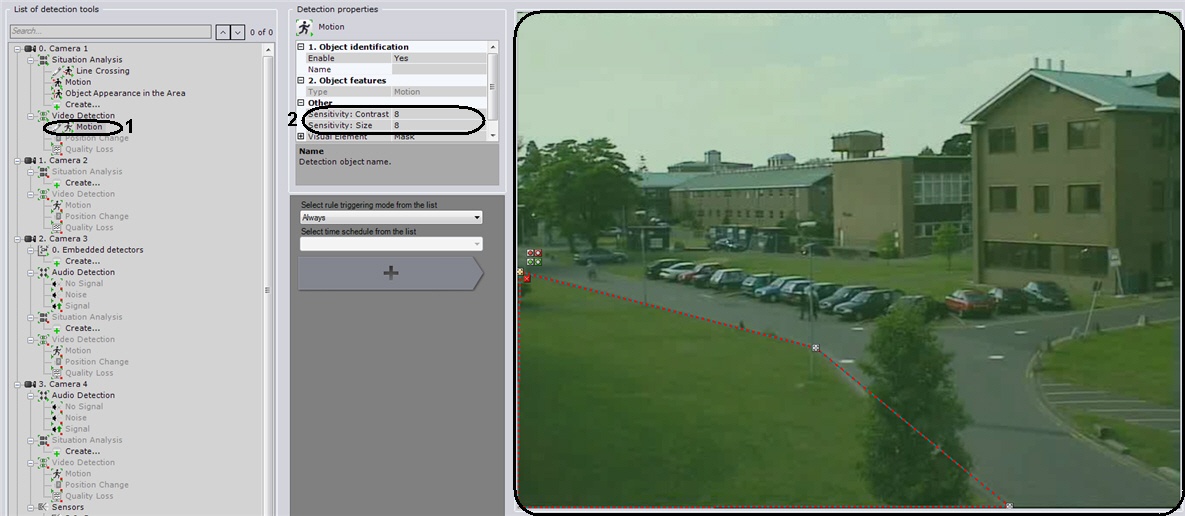Select Motion under Camera 1 Situation Analysis
The height and width of the screenshot is (516, 1185).
(78, 82)
